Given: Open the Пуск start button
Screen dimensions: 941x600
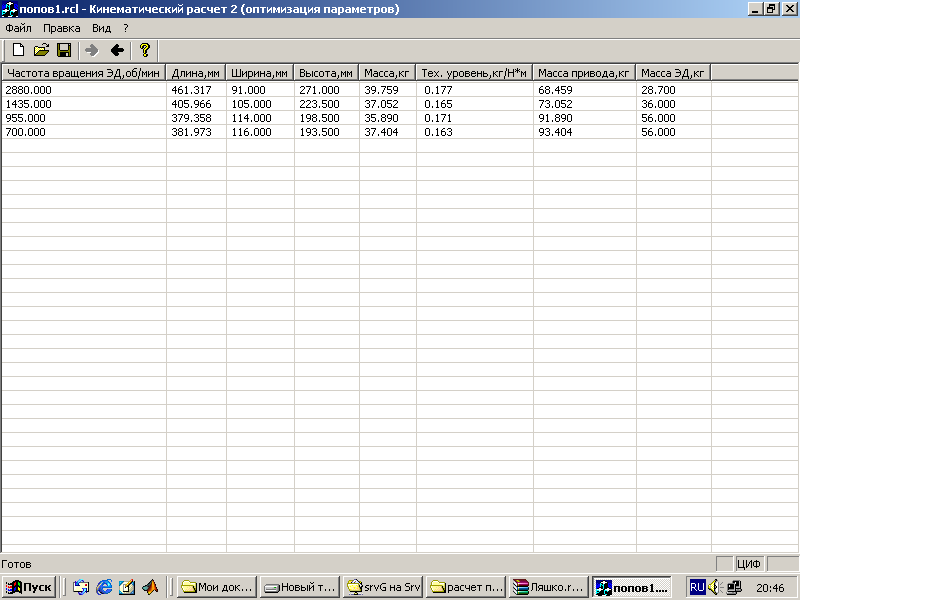Looking at the screenshot, I should pos(29,587).
